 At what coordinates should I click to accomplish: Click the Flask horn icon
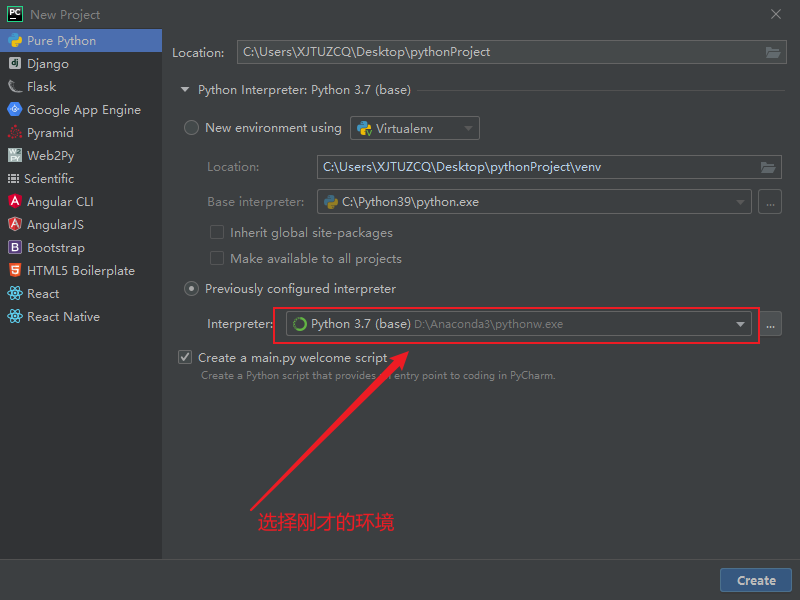pyautogui.click(x=15, y=86)
